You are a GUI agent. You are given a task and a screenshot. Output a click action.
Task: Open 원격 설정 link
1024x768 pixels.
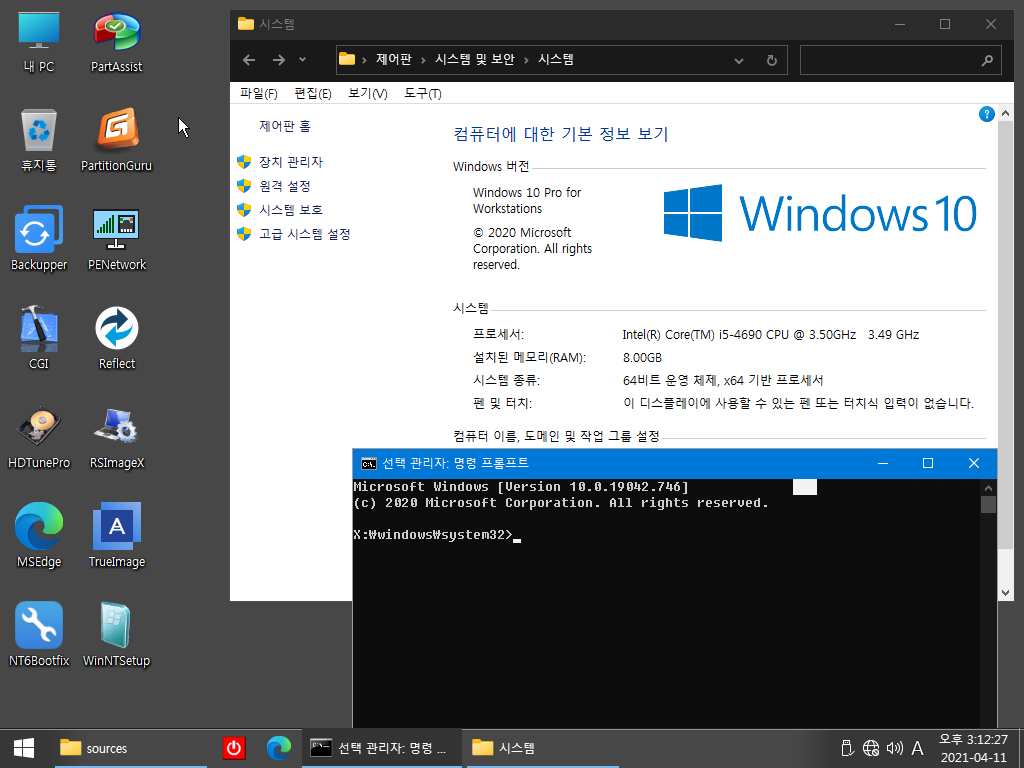[x=285, y=186]
